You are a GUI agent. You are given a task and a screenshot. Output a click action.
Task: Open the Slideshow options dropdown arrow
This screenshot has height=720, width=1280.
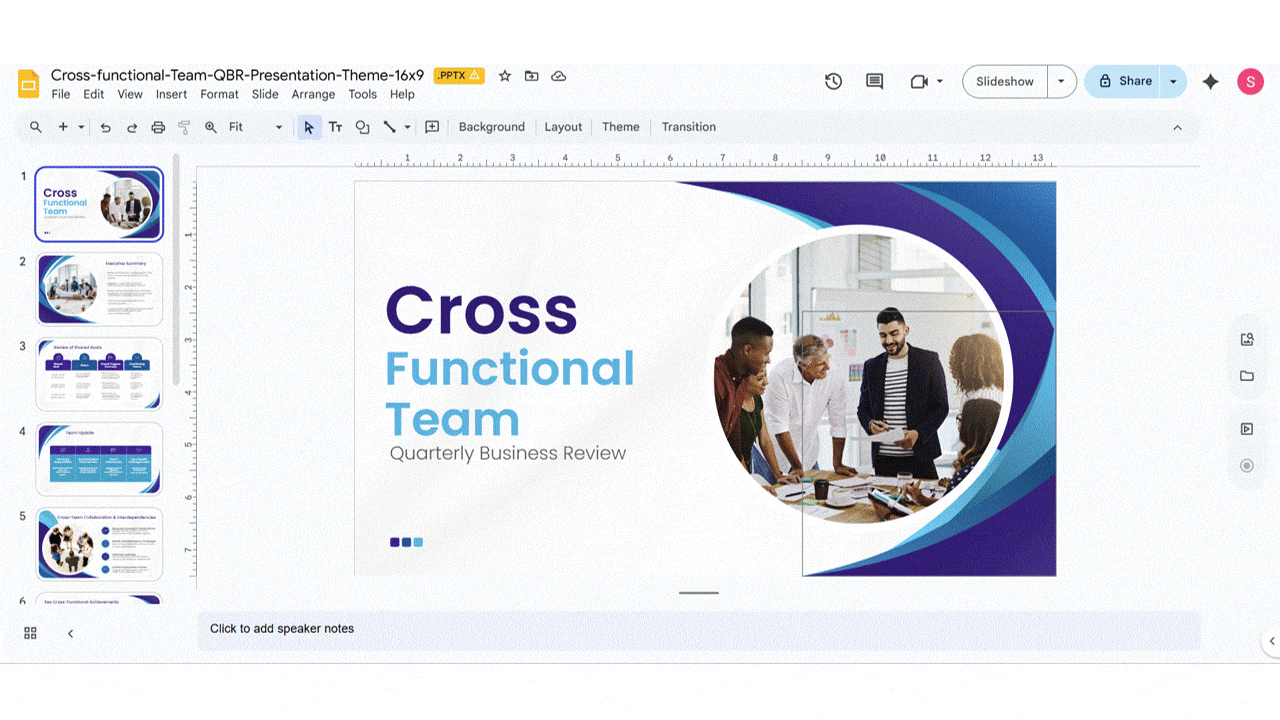tap(1062, 81)
